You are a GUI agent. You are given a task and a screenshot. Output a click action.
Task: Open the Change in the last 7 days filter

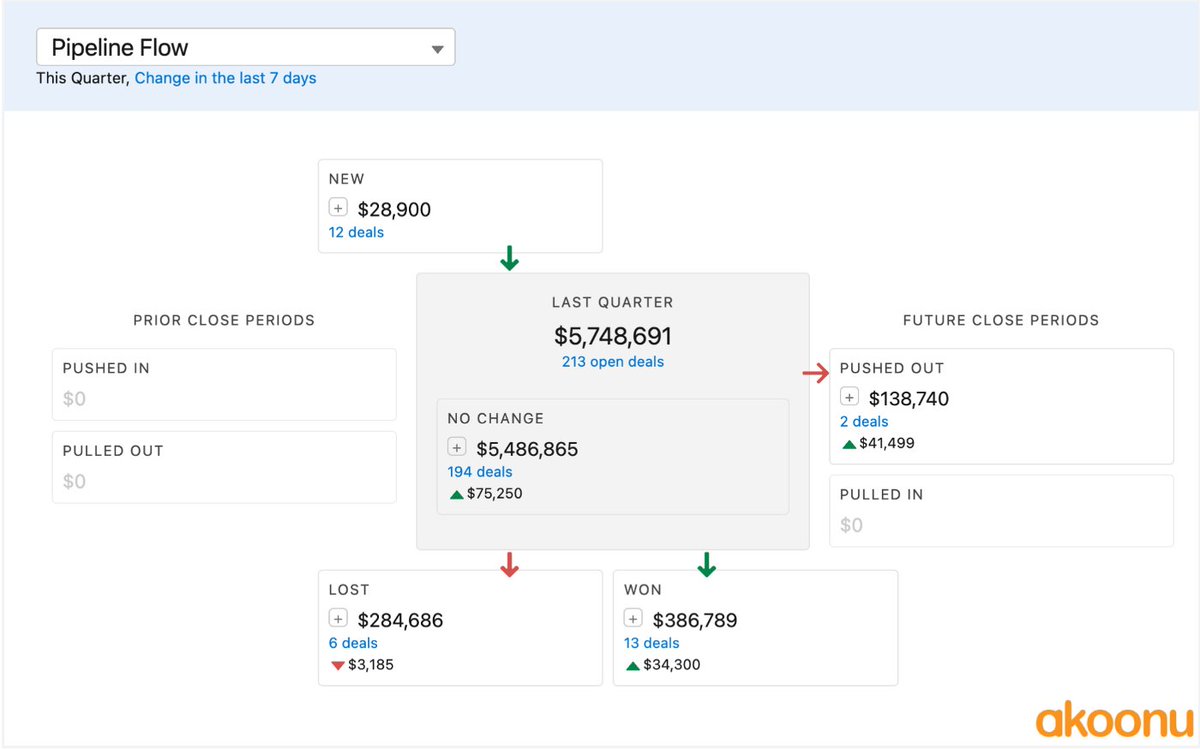click(x=226, y=77)
